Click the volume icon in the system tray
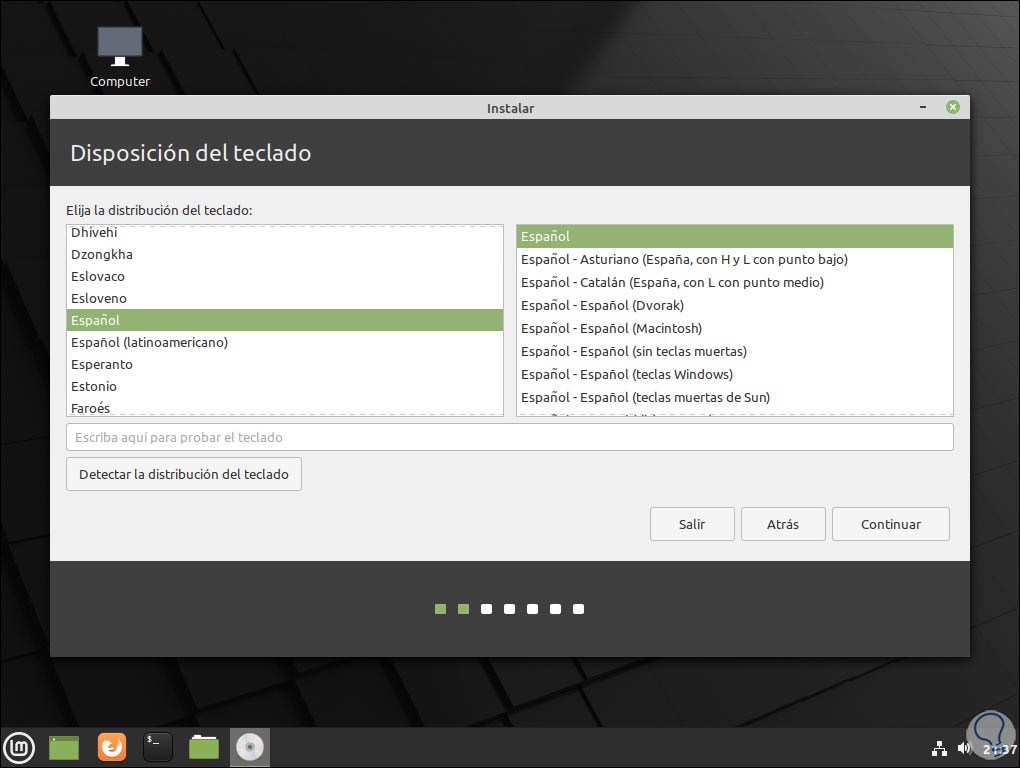This screenshot has width=1020, height=768. (963, 746)
